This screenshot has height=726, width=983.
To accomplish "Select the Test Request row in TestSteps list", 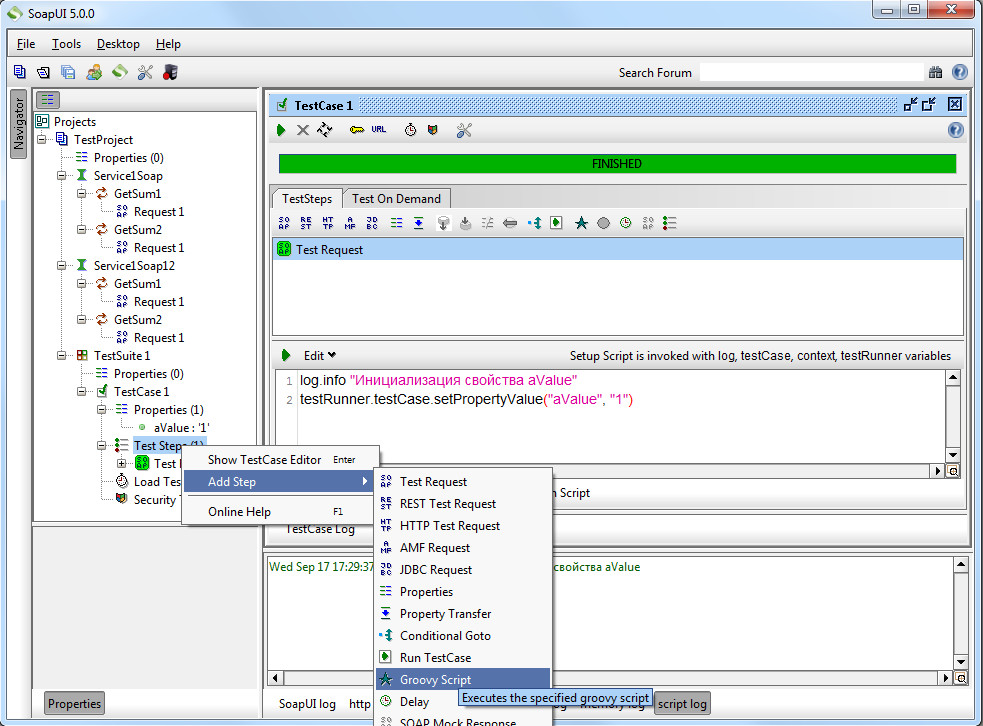I will (x=618, y=250).
